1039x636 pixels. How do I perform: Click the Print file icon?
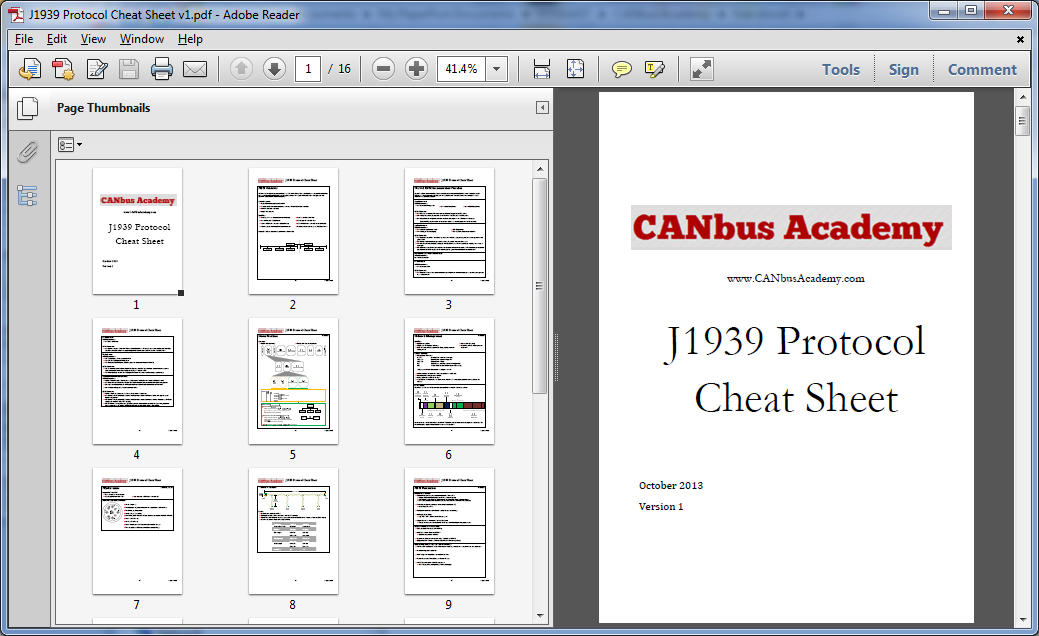pyautogui.click(x=162, y=69)
